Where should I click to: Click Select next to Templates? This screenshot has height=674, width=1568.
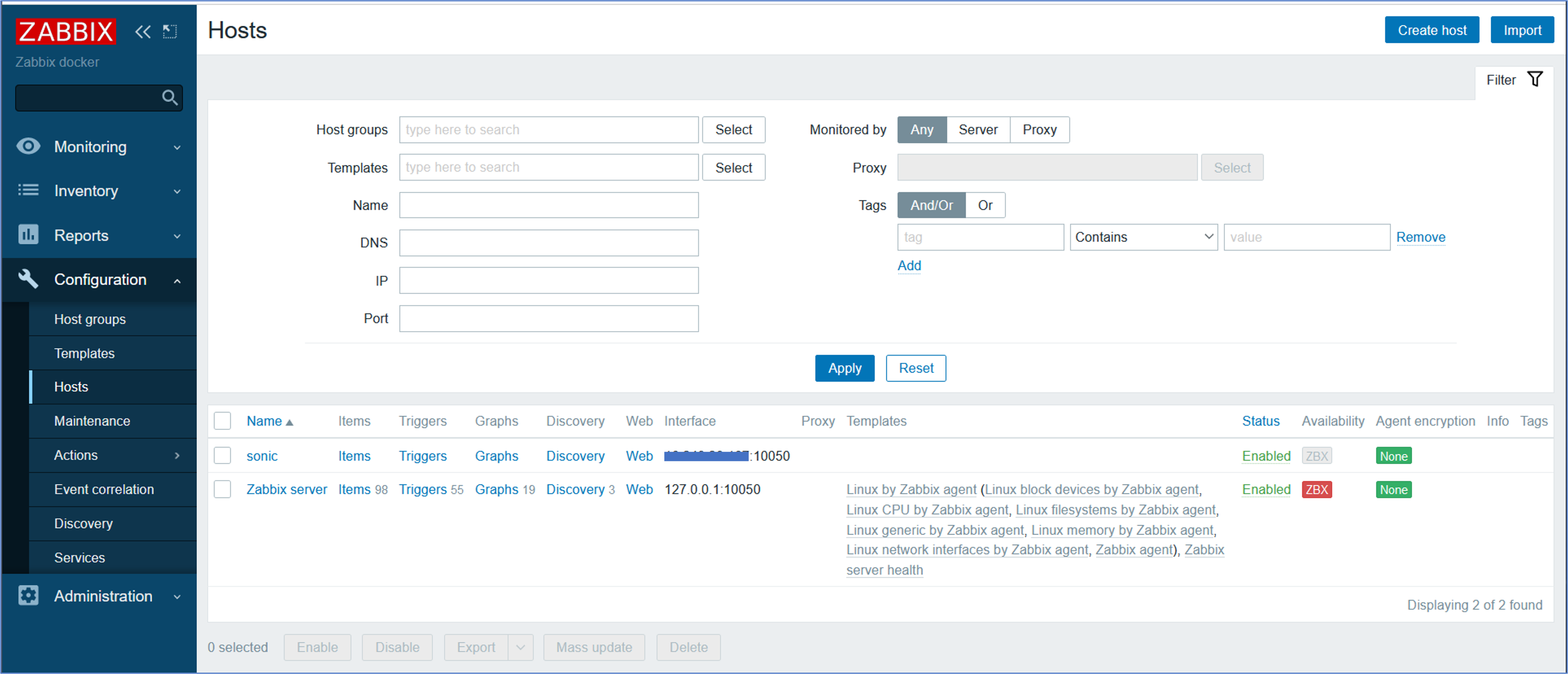click(x=734, y=167)
